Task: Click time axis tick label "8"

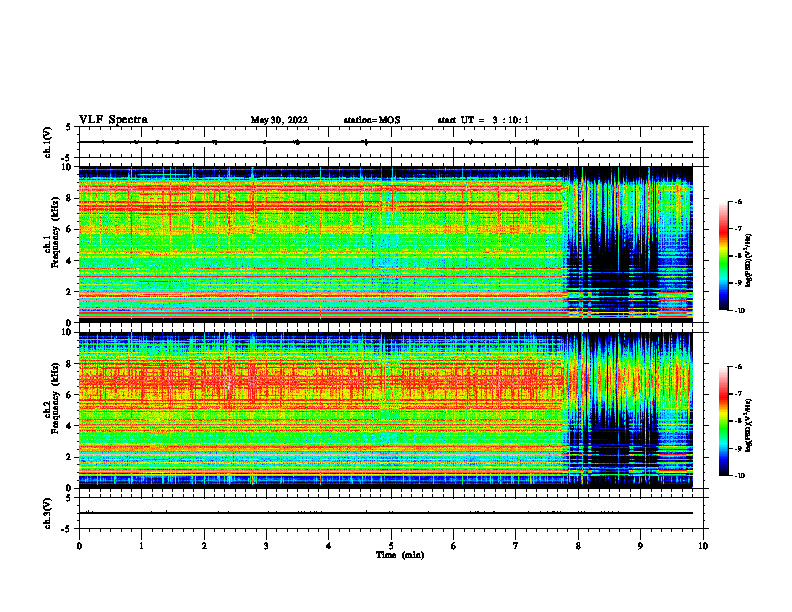Action: coord(578,546)
